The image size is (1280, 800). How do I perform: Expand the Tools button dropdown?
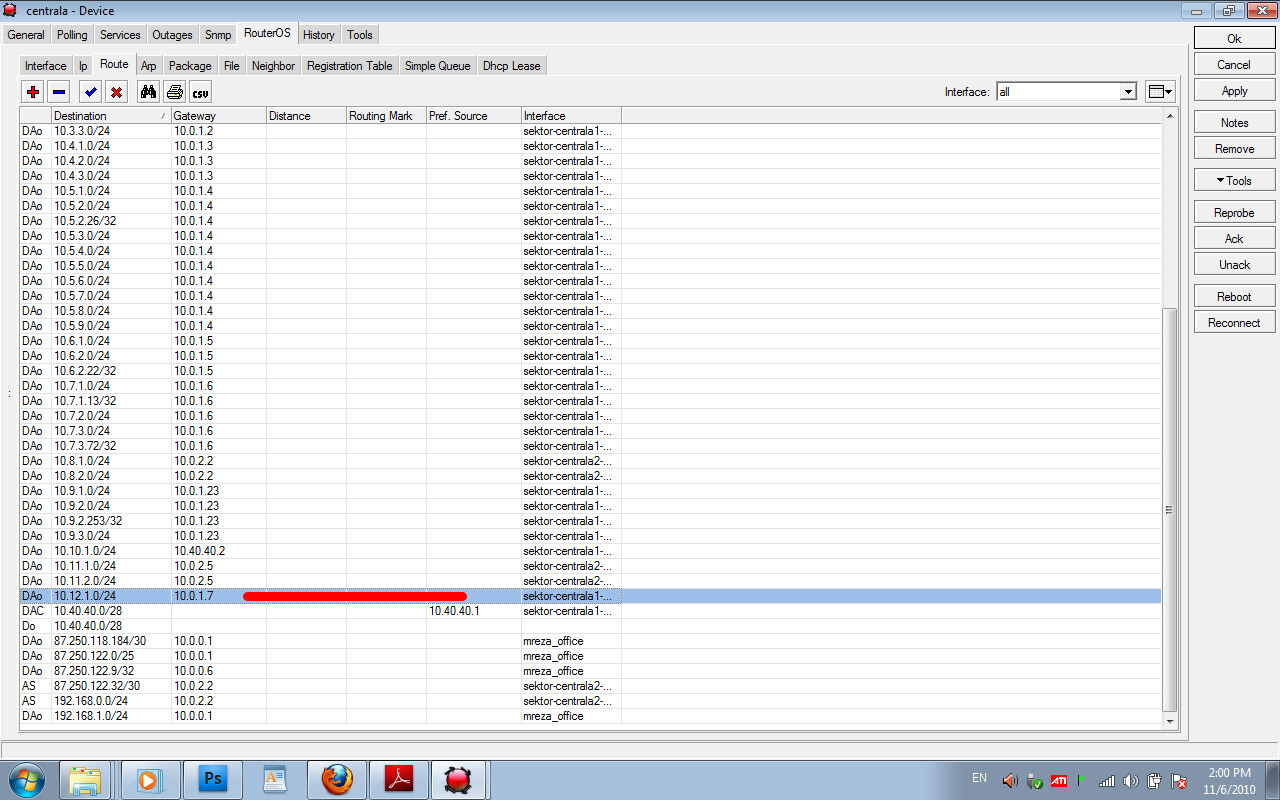(1233, 180)
